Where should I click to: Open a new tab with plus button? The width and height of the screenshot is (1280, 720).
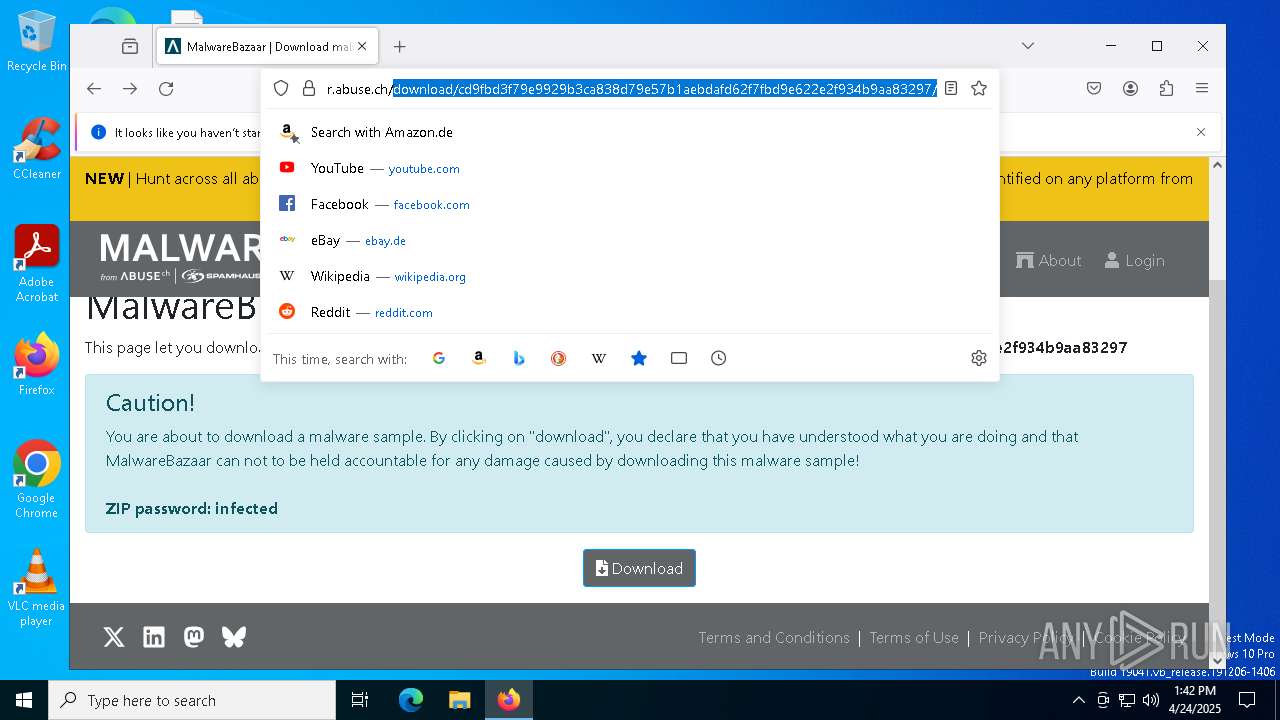click(x=400, y=46)
